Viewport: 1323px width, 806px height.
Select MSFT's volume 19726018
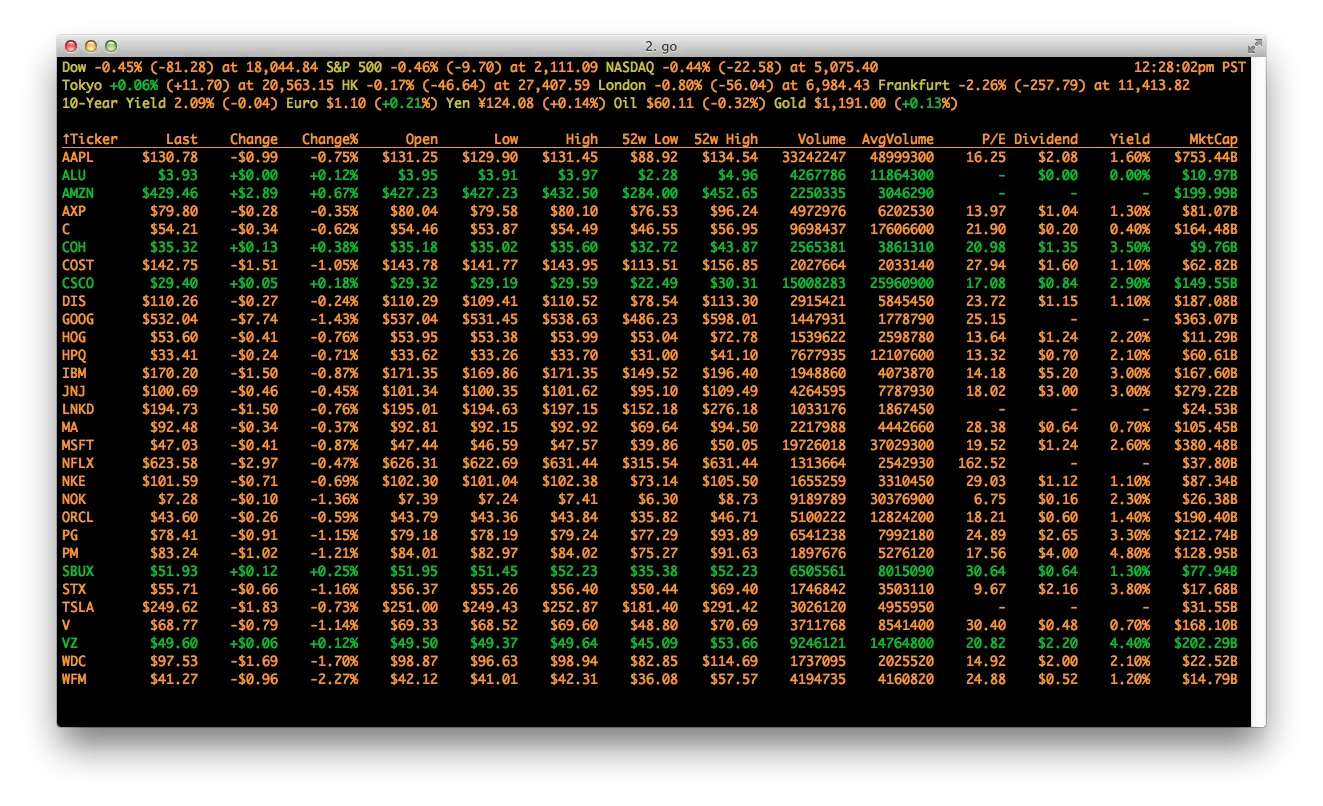coord(814,445)
